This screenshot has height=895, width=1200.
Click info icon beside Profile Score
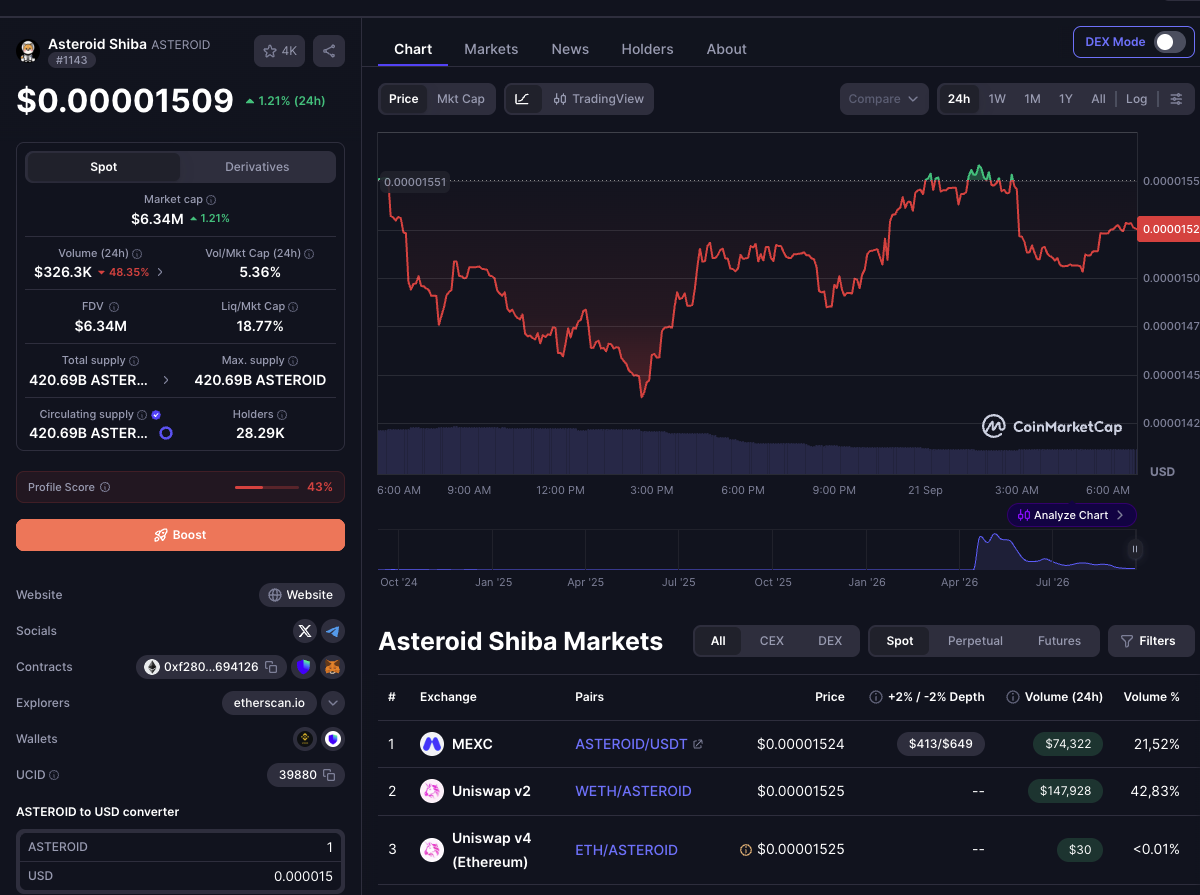tap(105, 487)
